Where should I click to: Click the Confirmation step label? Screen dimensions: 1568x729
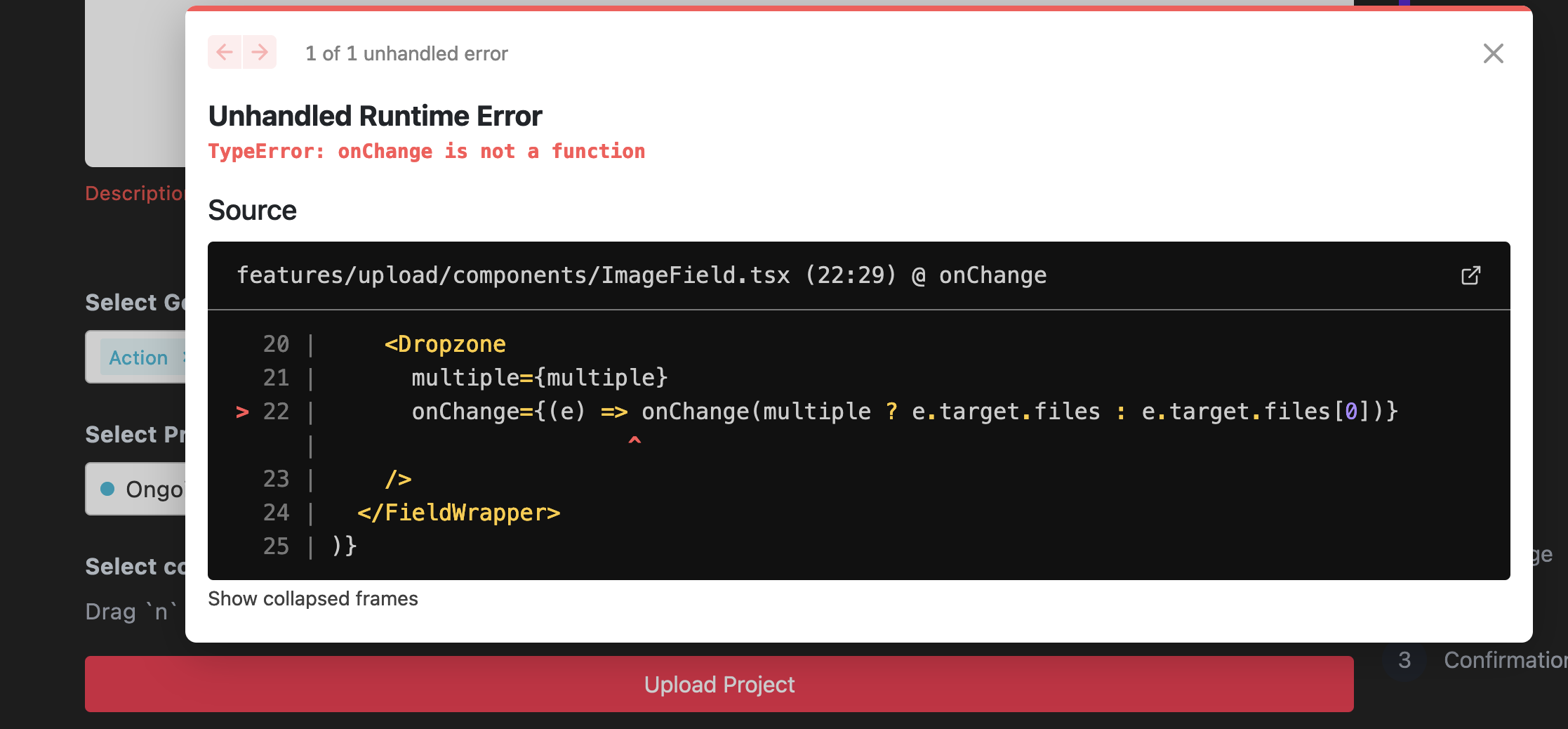point(1504,660)
